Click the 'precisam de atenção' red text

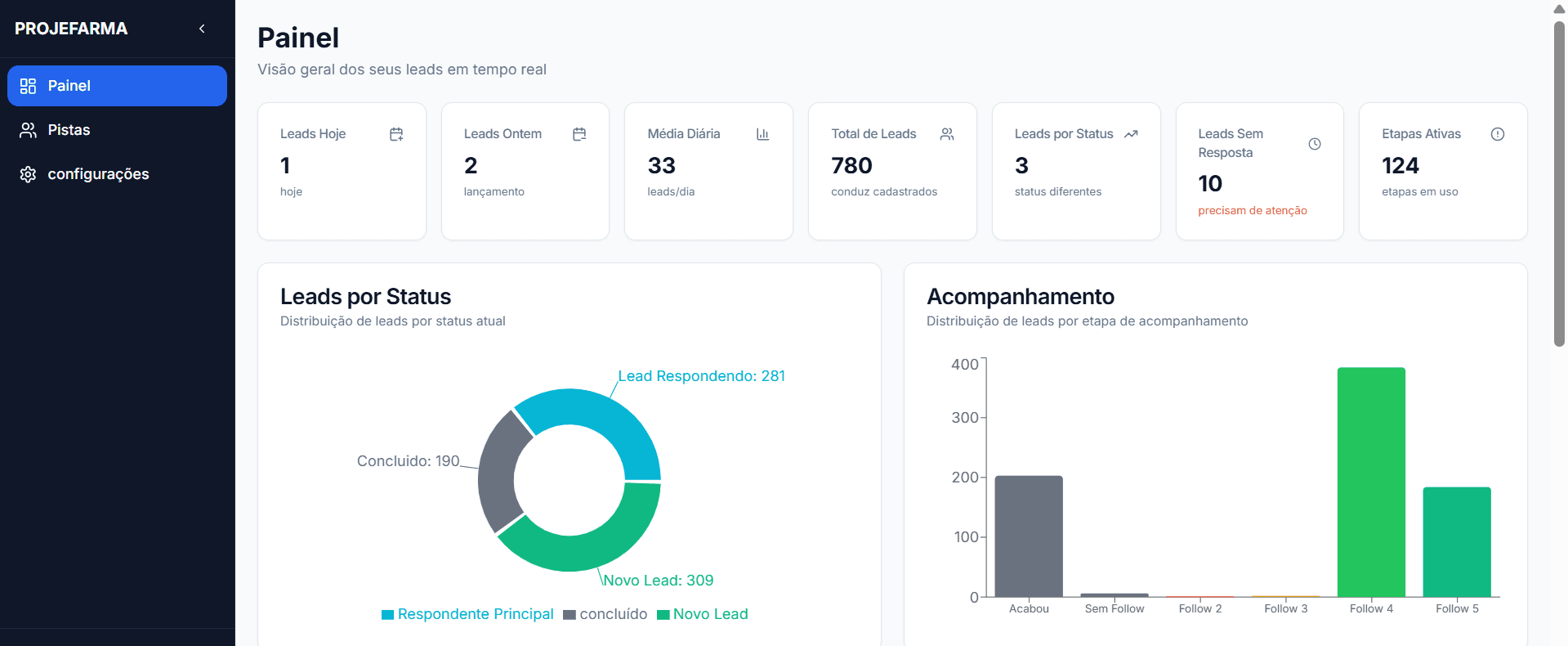point(1253,211)
